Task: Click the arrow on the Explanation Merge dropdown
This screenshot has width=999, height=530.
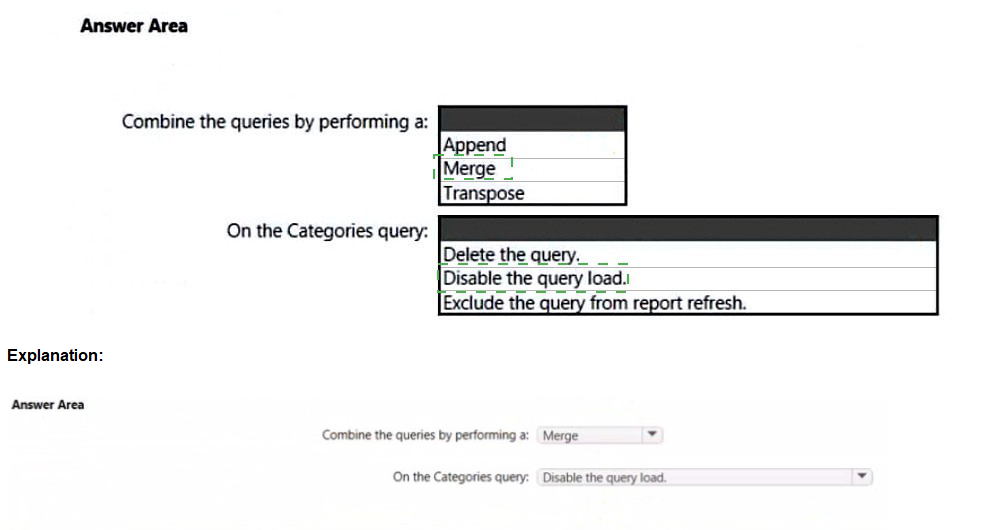Action: (x=652, y=436)
